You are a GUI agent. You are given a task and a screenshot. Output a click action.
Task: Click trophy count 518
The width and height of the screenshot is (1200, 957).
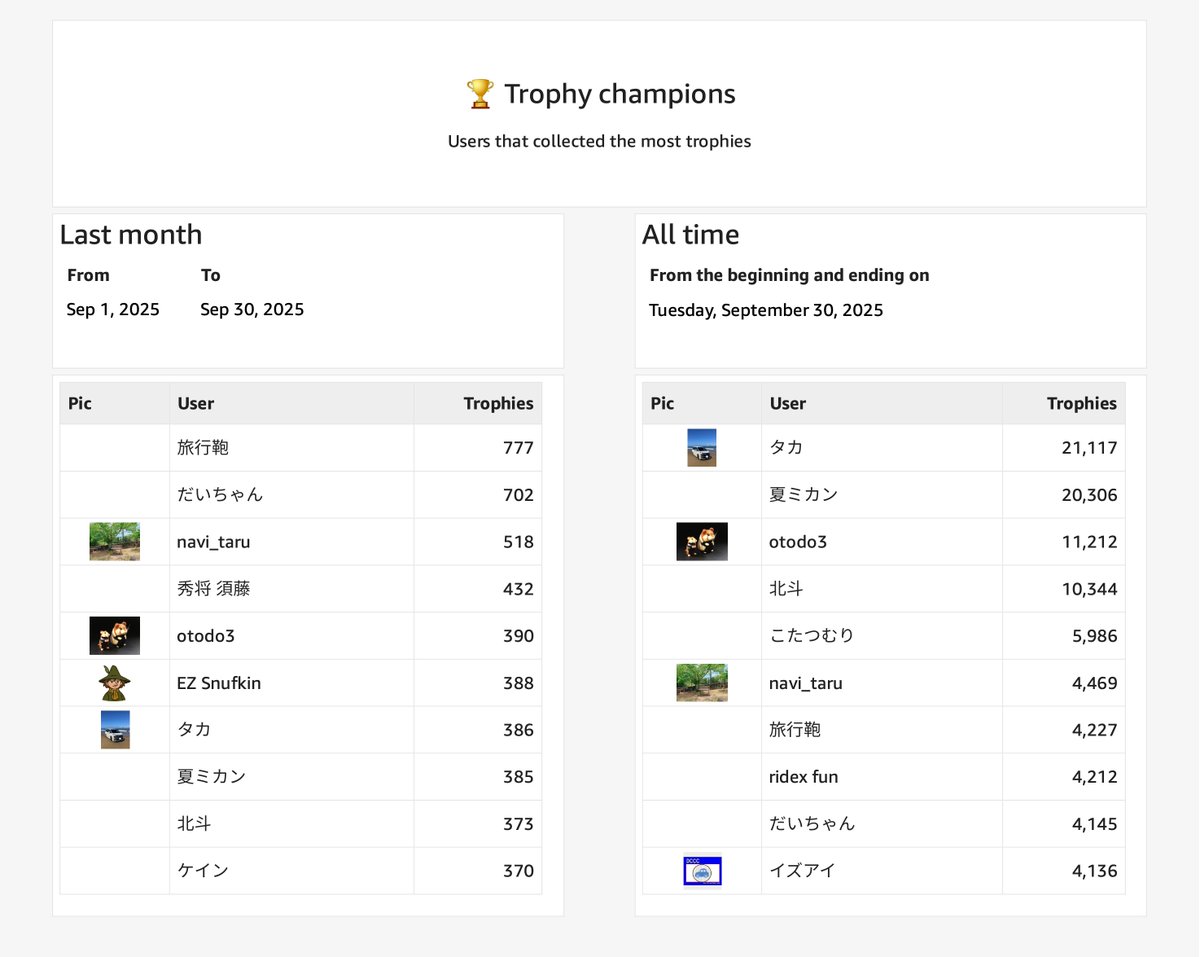pyautogui.click(x=518, y=542)
